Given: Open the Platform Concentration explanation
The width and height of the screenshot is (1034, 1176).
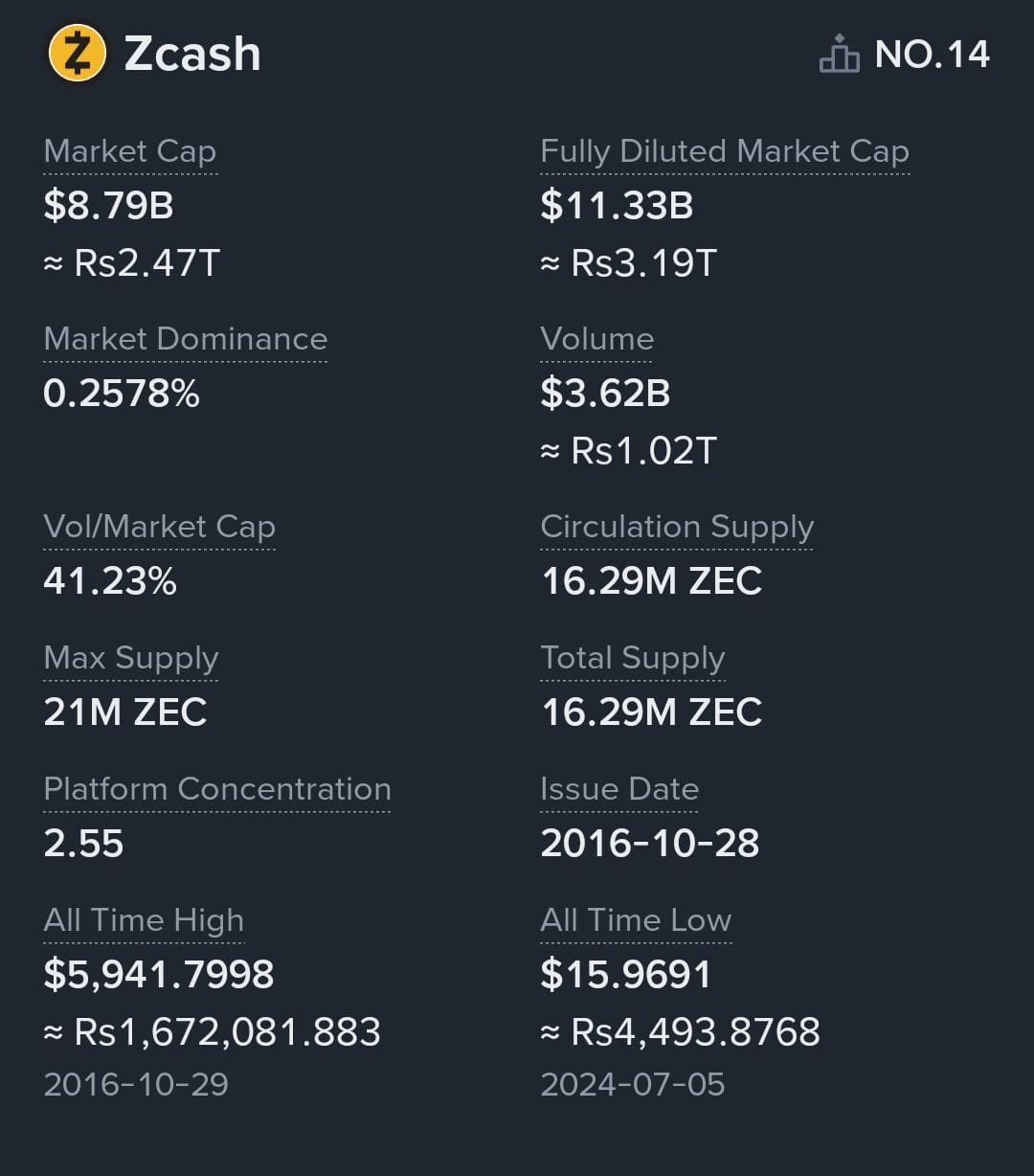Looking at the screenshot, I should click(217, 789).
